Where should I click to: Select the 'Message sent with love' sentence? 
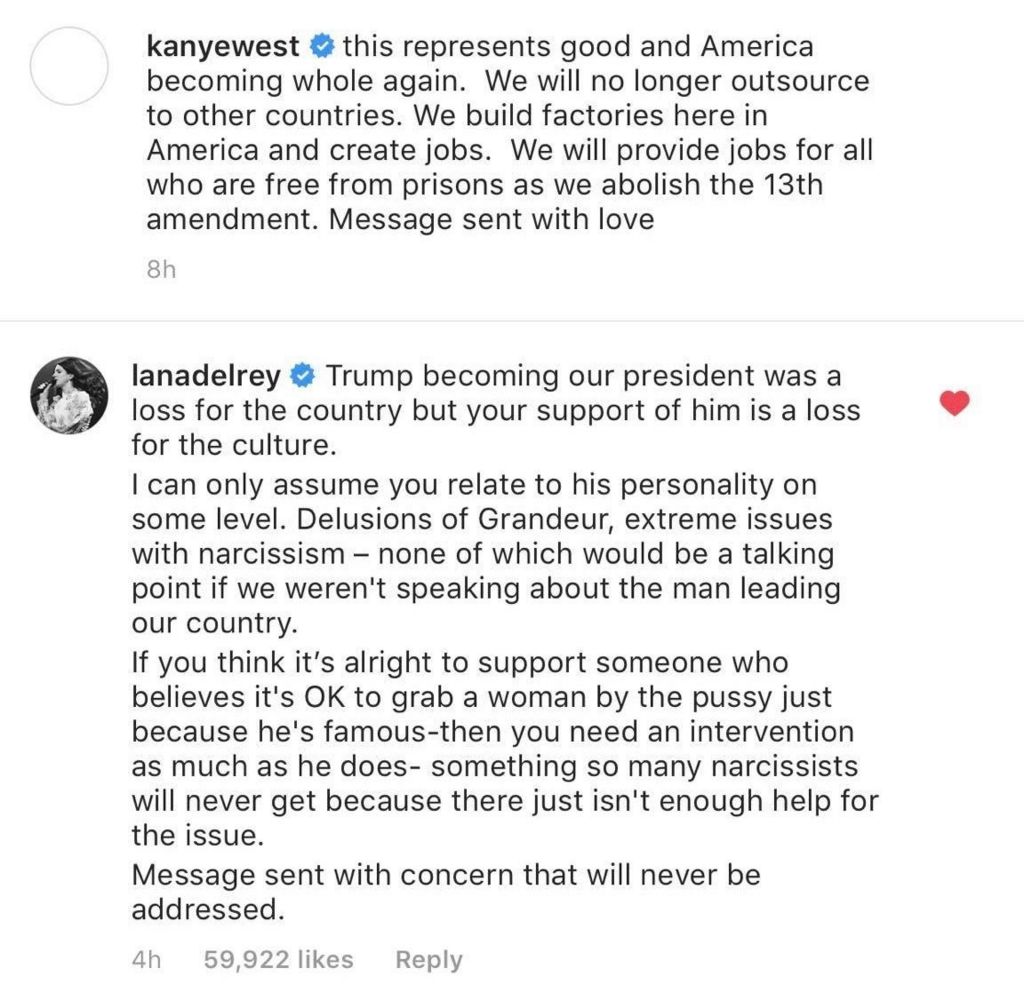[x=491, y=219]
